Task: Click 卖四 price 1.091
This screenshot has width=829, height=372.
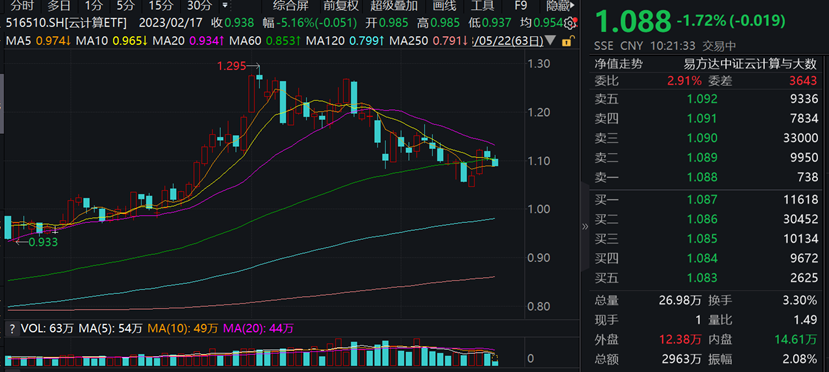Action: coord(702,118)
